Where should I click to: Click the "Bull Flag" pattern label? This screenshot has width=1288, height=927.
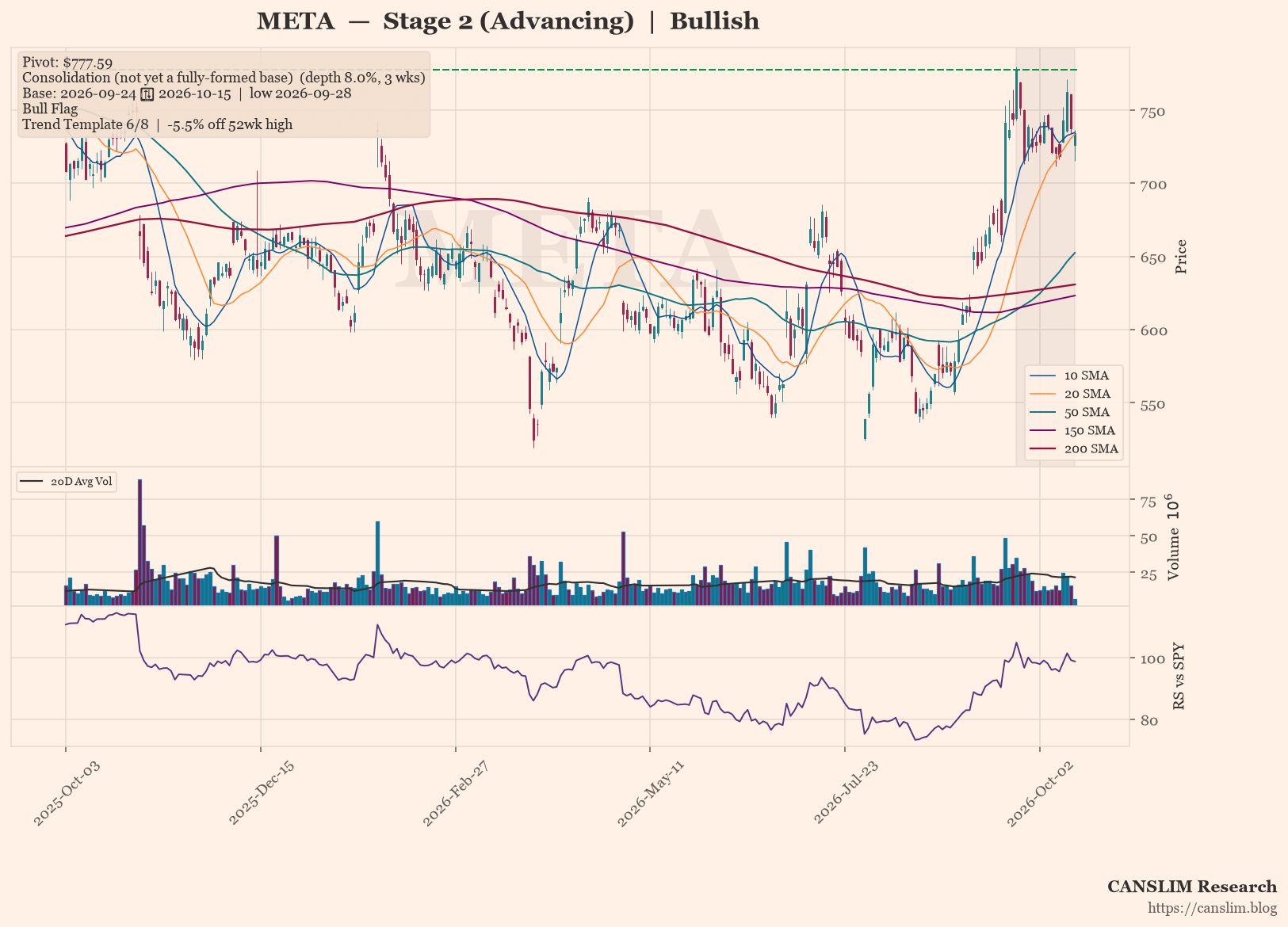[x=50, y=109]
